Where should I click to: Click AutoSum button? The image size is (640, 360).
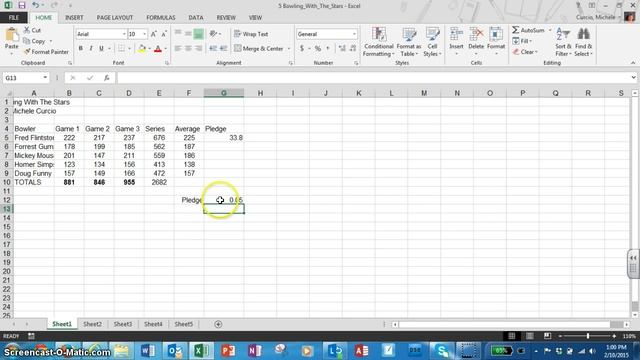pos(529,30)
